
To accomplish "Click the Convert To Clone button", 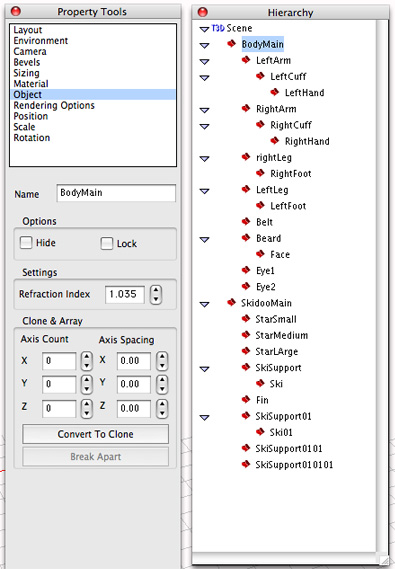I will pyautogui.click(x=96, y=434).
